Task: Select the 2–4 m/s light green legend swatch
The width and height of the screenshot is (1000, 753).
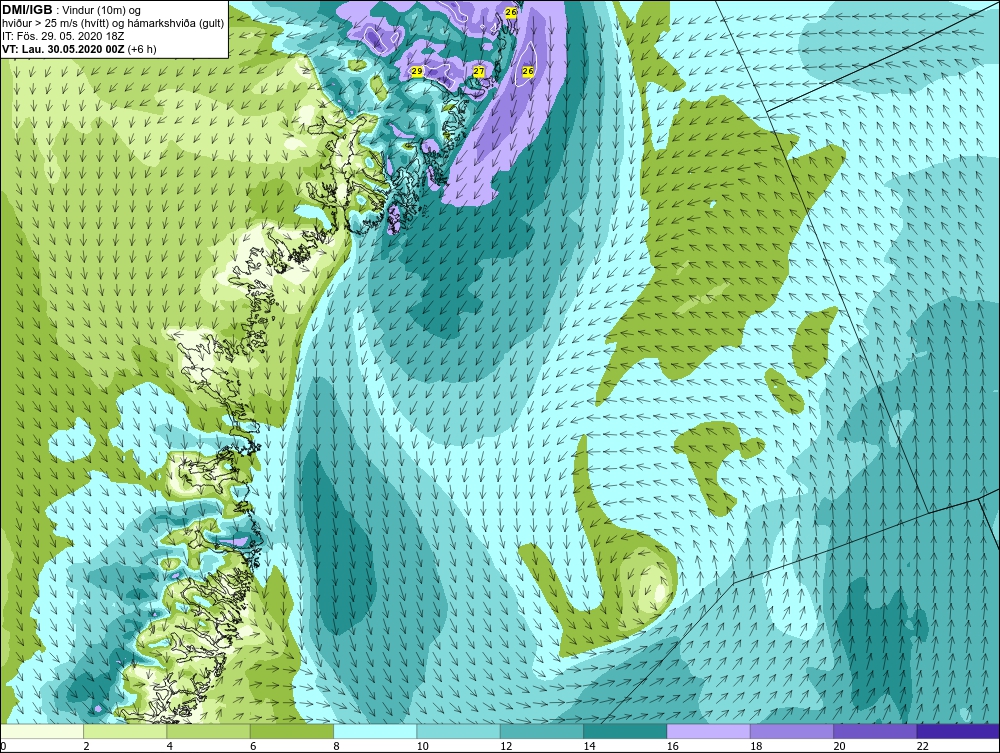Action: click(x=125, y=731)
